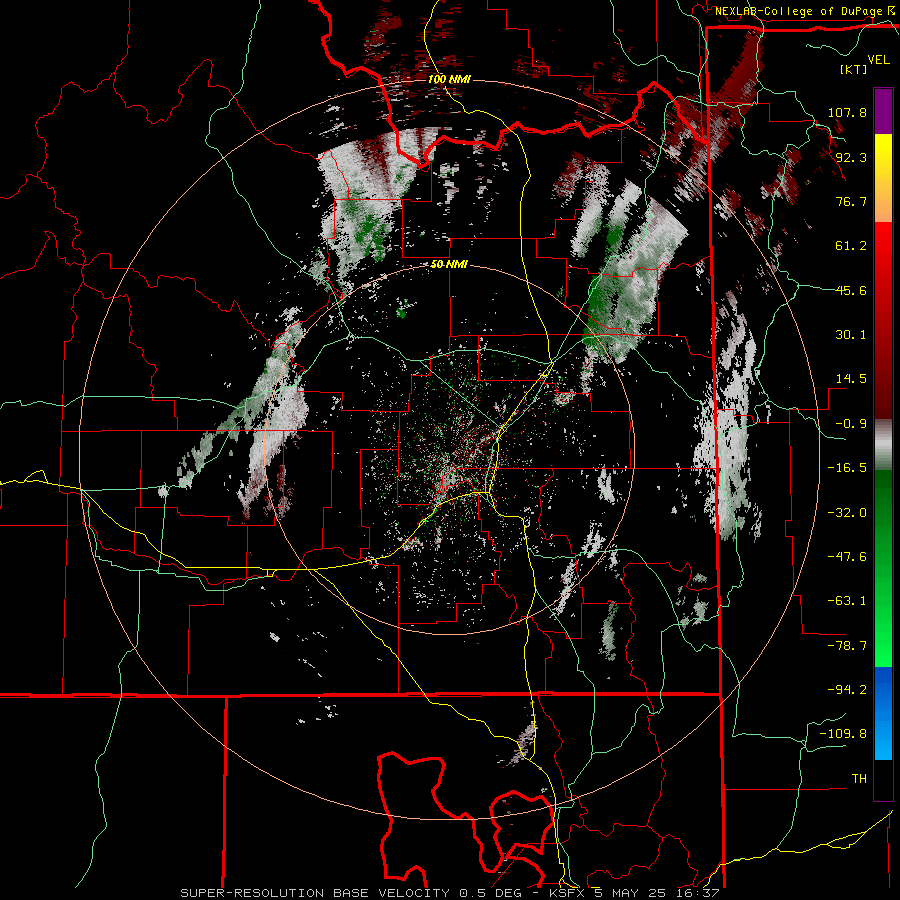
Task: Click the -47.6 value on velocity scale
Action: pyautogui.click(x=847, y=557)
